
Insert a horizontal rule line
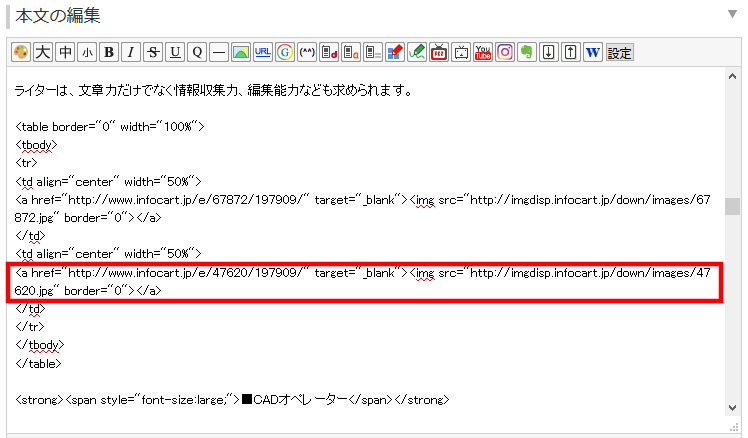[x=219, y=52]
